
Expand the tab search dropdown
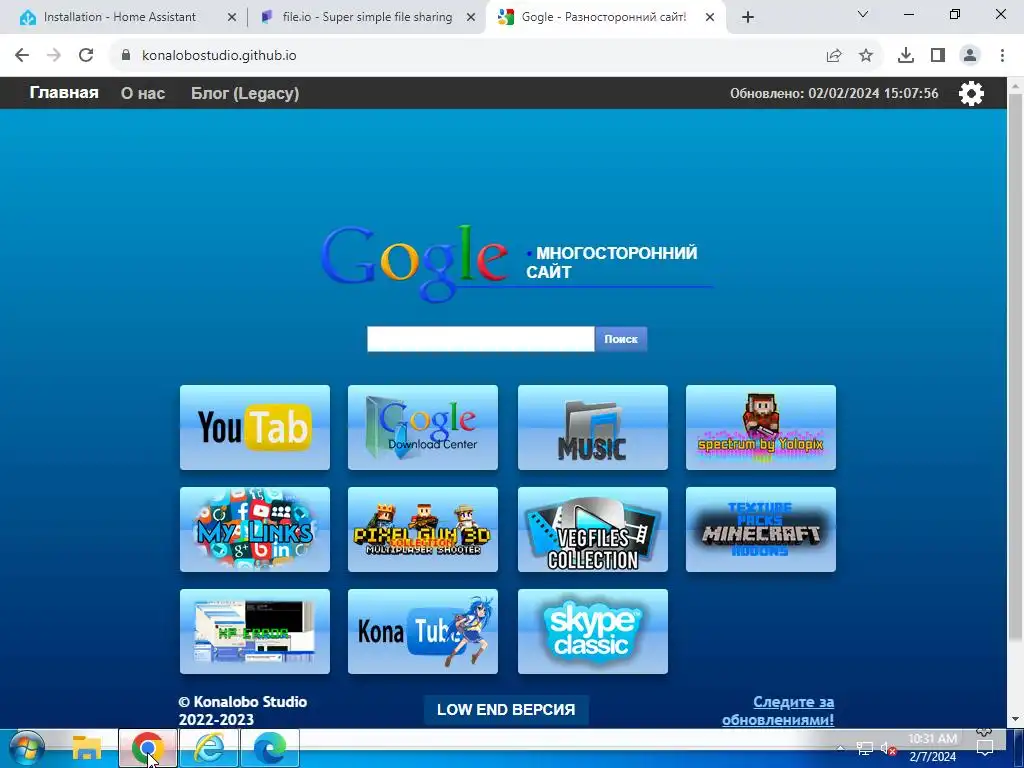tap(863, 14)
